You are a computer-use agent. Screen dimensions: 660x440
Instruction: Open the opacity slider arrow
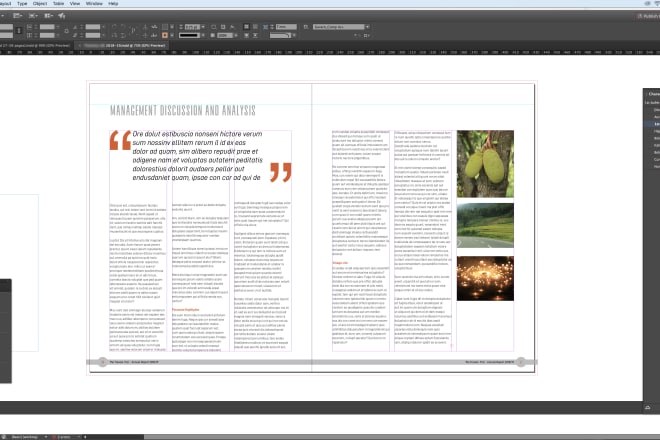236,35
